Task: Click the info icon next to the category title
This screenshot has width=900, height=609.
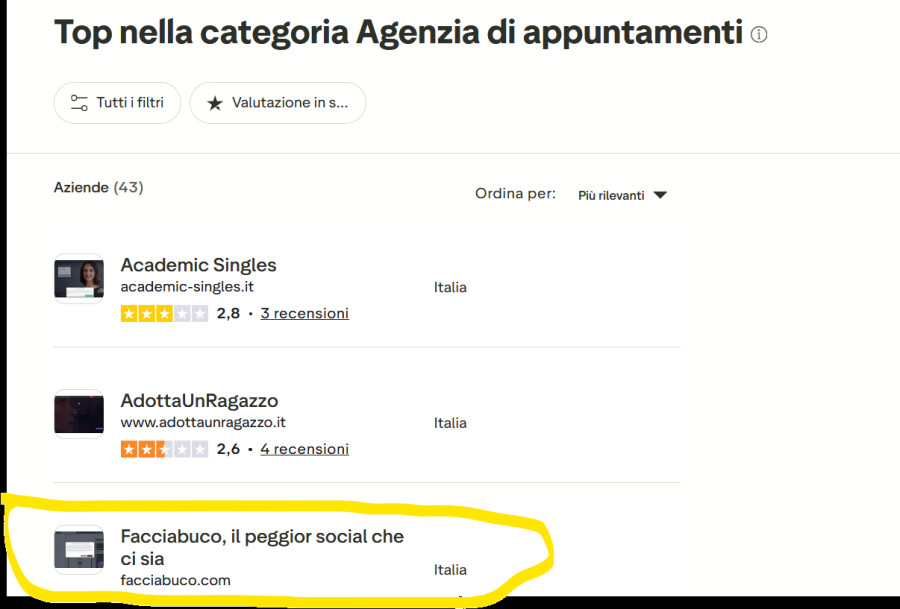Action: [759, 34]
